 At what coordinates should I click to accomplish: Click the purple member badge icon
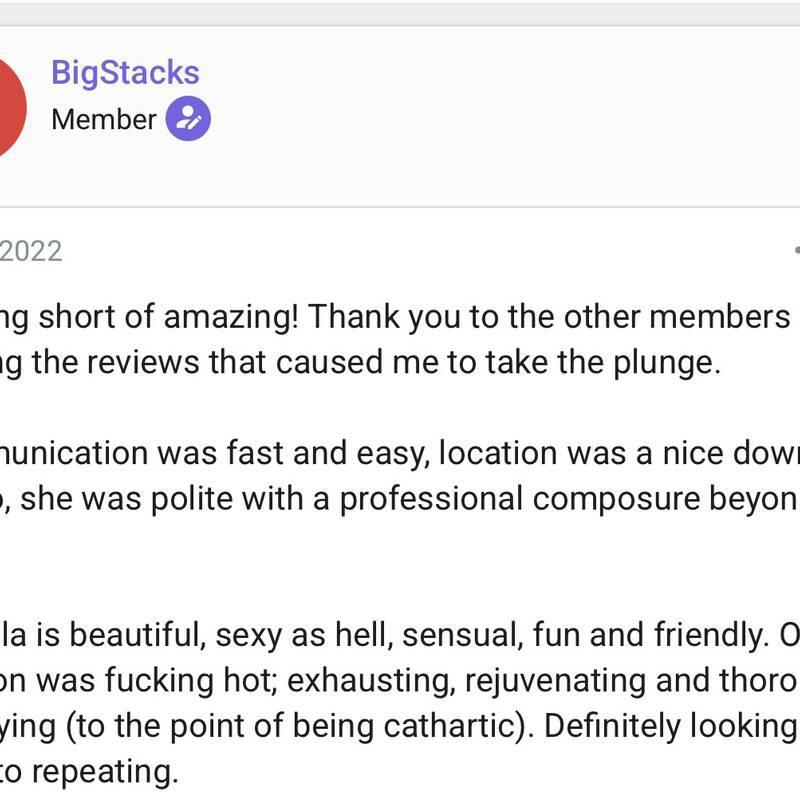188,120
